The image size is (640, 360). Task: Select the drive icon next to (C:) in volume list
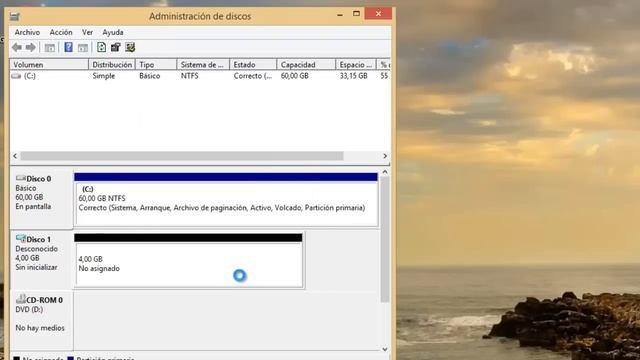[16, 76]
